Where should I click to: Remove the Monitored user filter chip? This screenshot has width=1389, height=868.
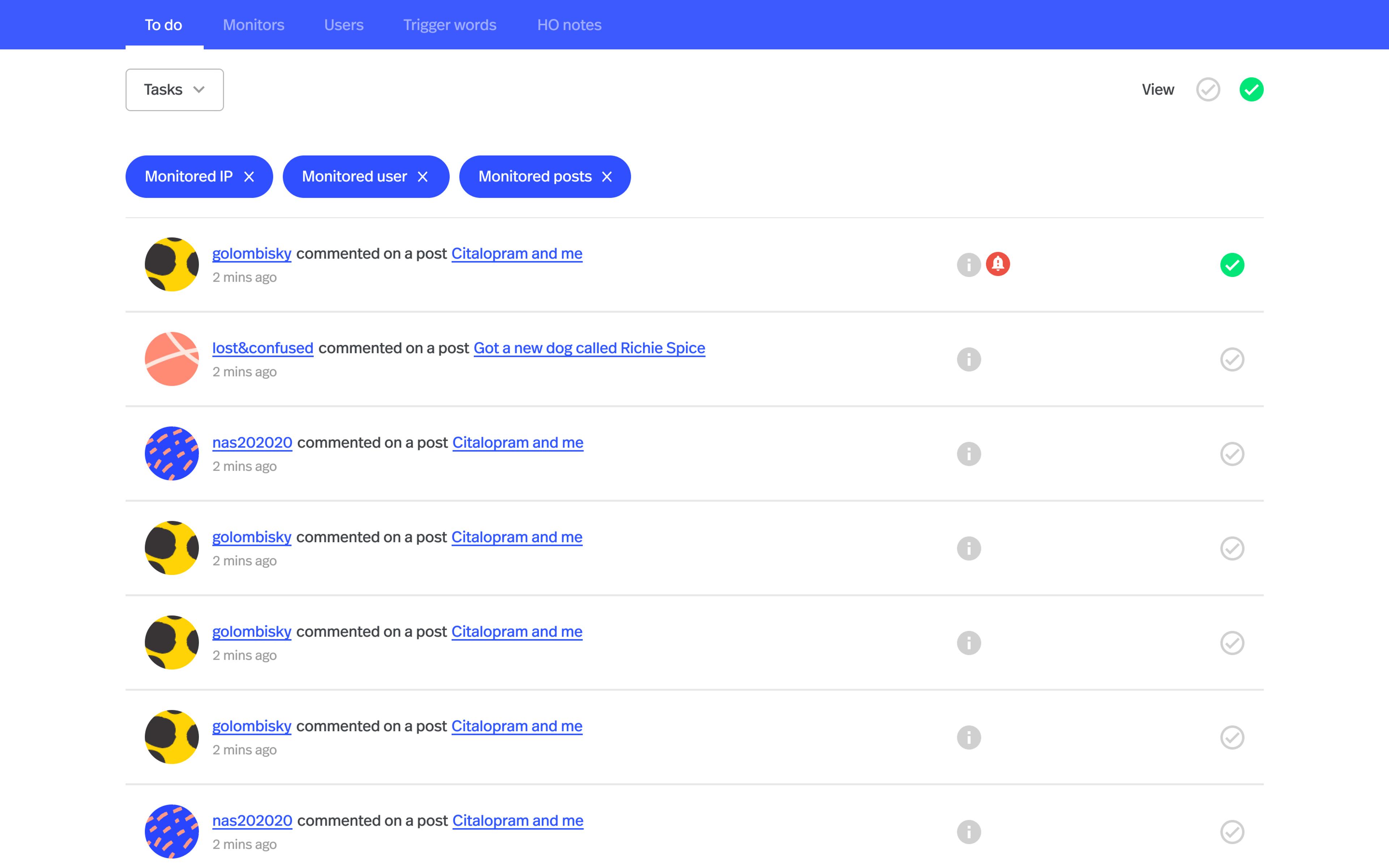(422, 177)
